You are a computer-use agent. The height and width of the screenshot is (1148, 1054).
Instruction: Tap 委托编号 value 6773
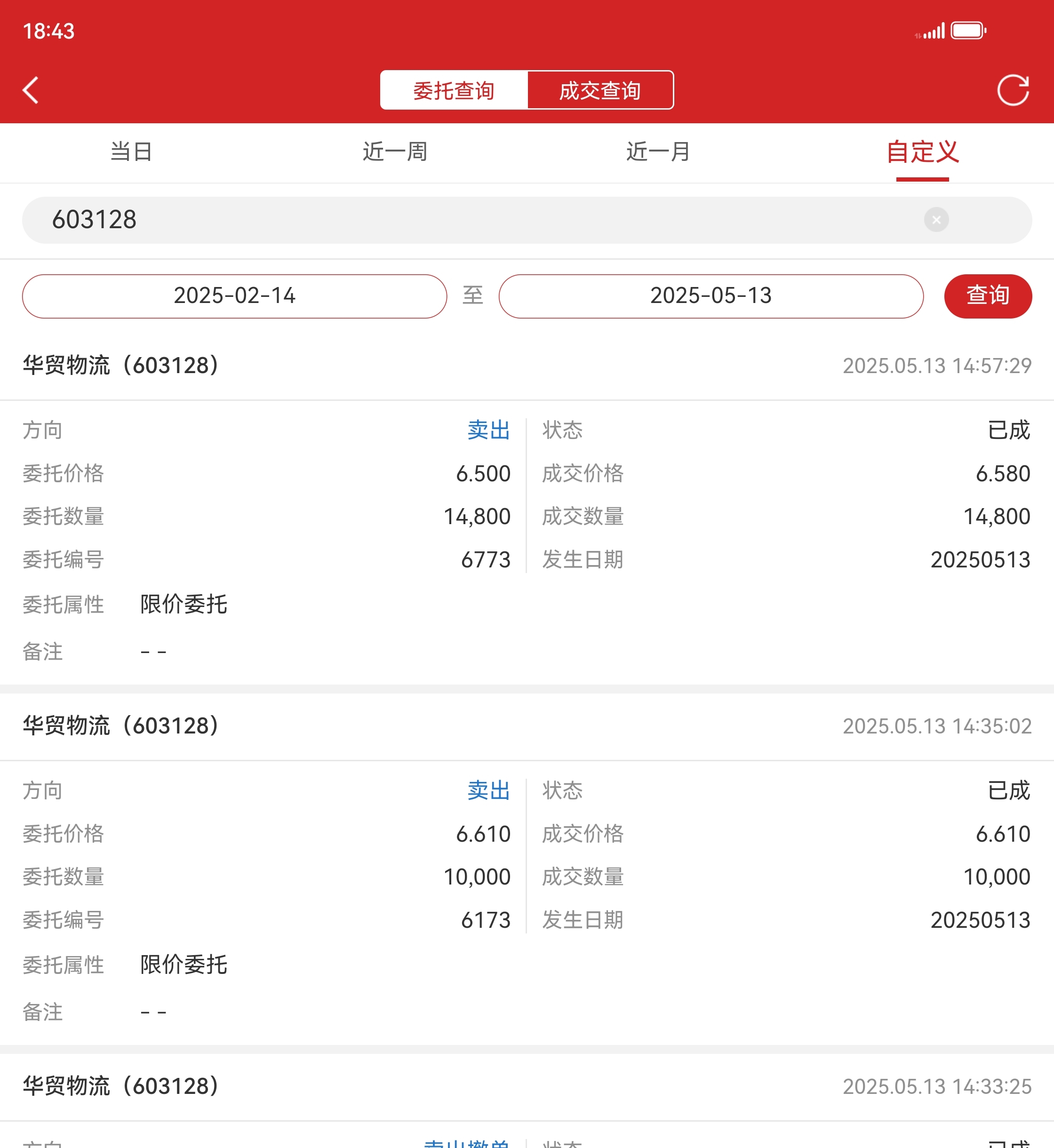point(486,559)
